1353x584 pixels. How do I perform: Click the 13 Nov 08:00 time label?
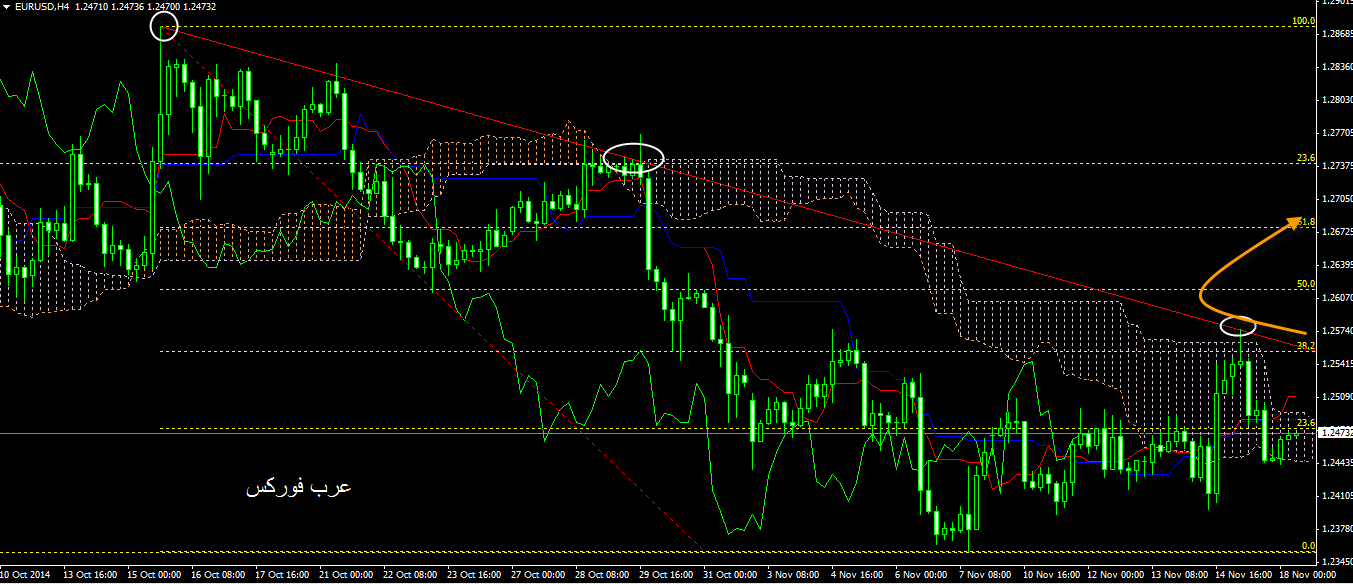point(1180,576)
